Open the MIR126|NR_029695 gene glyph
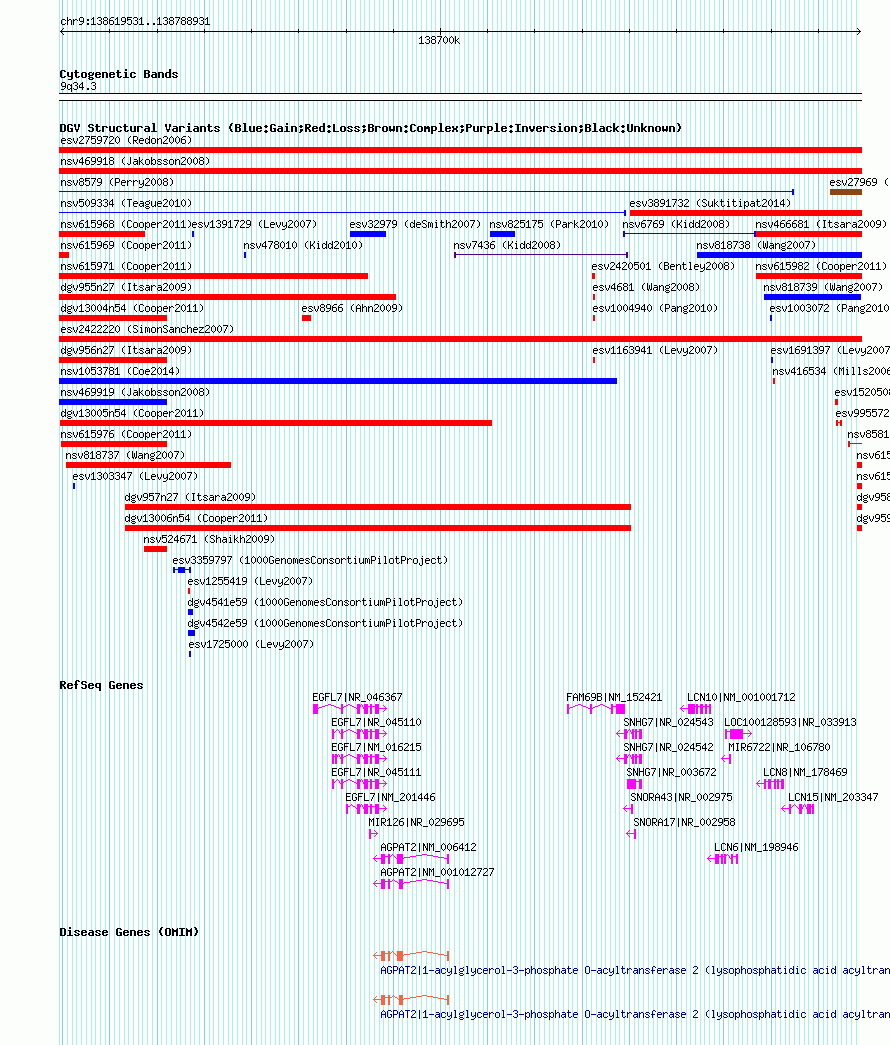The height and width of the screenshot is (1045, 890). (373, 834)
